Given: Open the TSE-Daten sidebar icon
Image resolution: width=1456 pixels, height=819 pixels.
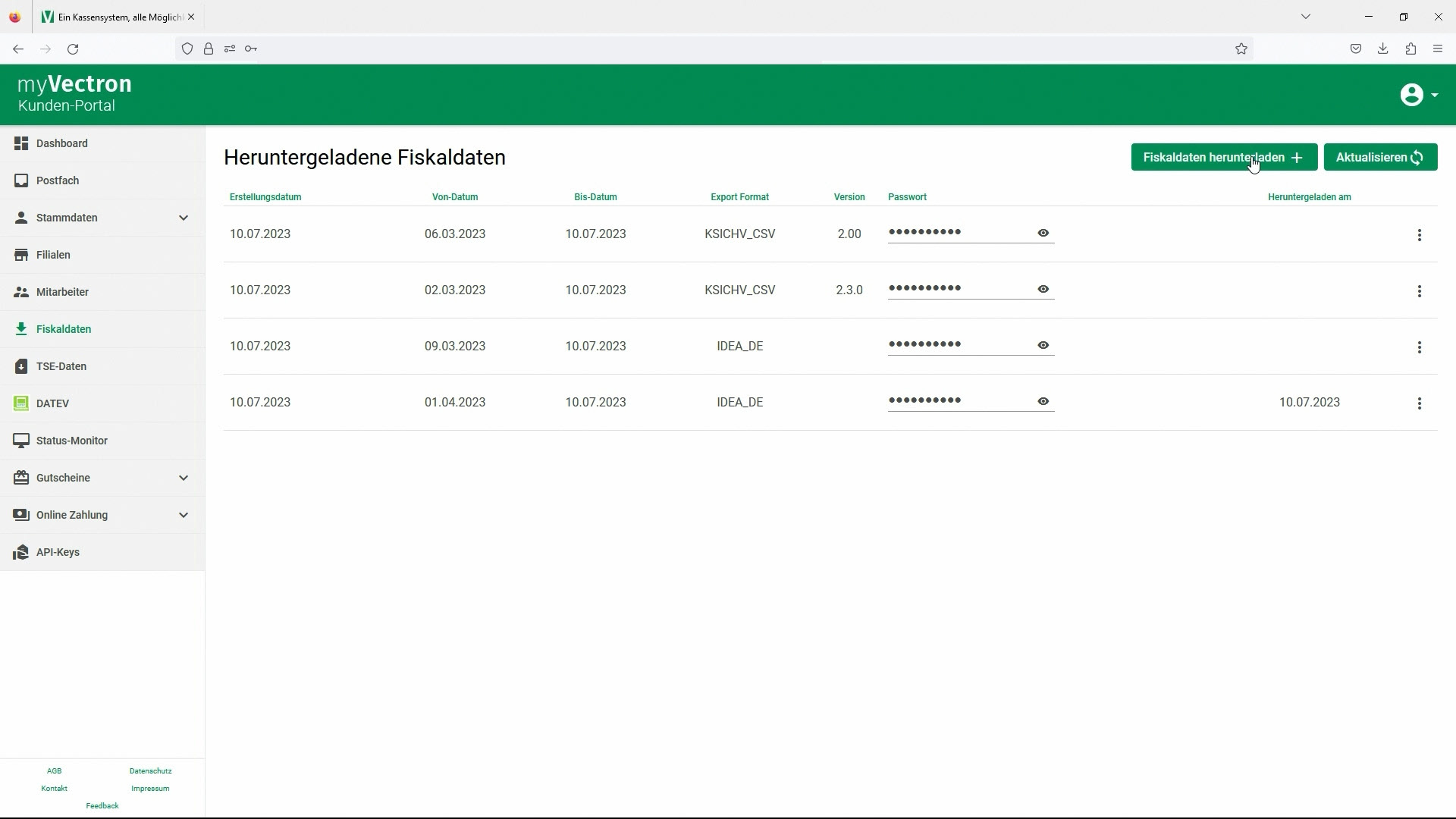Looking at the screenshot, I should tap(21, 366).
